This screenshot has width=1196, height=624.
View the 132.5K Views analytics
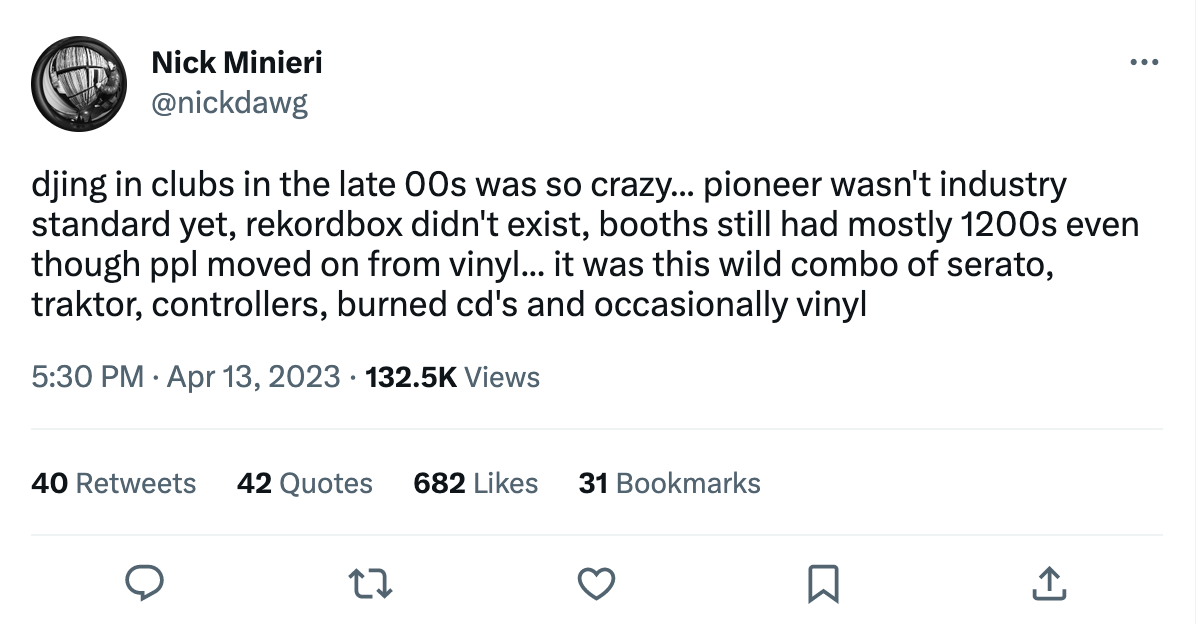[453, 377]
